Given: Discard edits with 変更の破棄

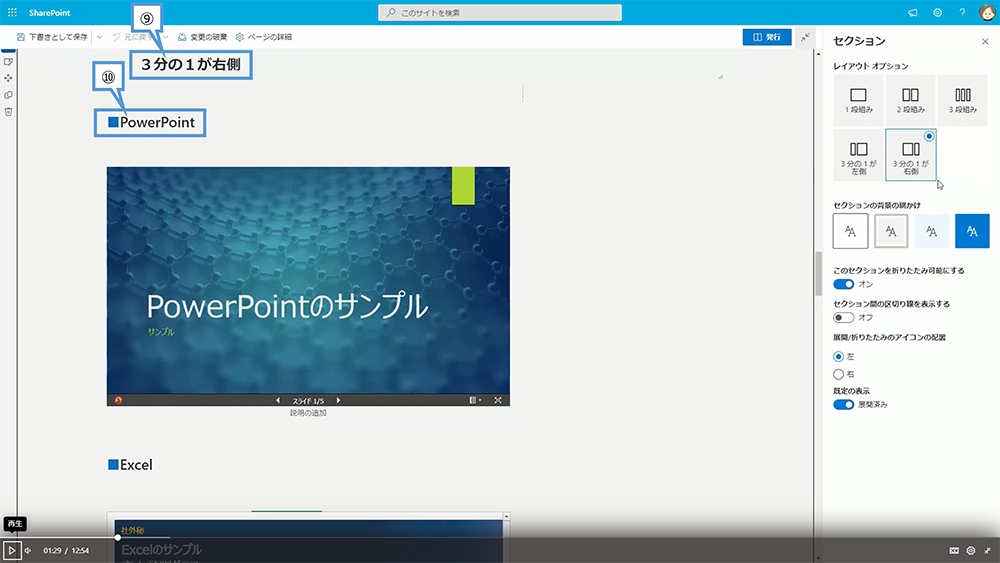Looking at the screenshot, I should pyautogui.click(x=202, y=37).
